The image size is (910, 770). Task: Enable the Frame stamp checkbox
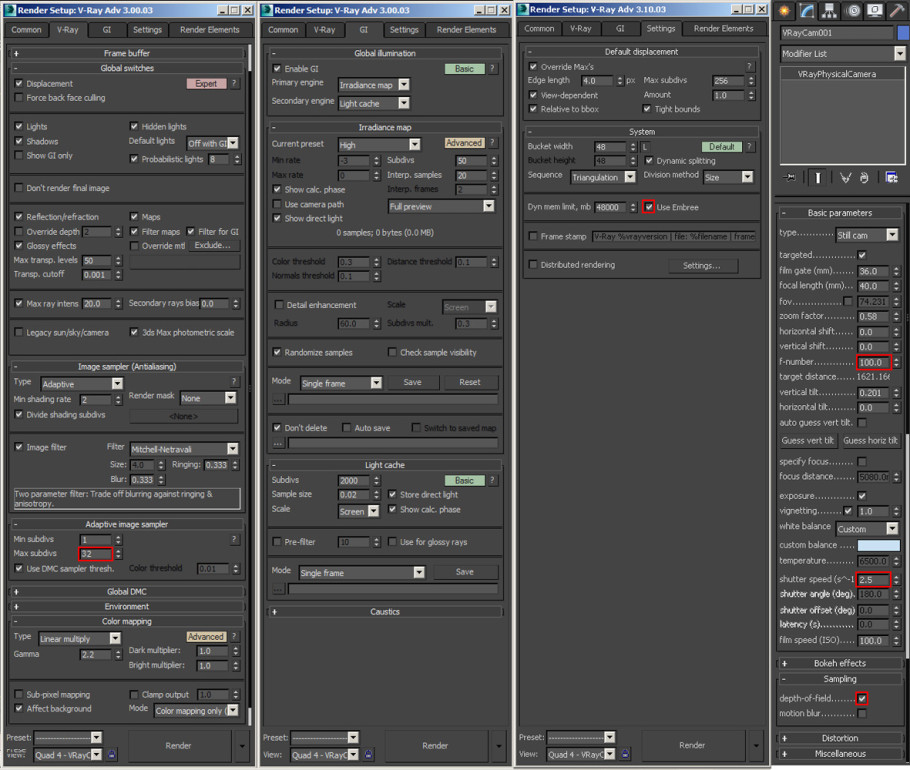click(x=533, y=236)
